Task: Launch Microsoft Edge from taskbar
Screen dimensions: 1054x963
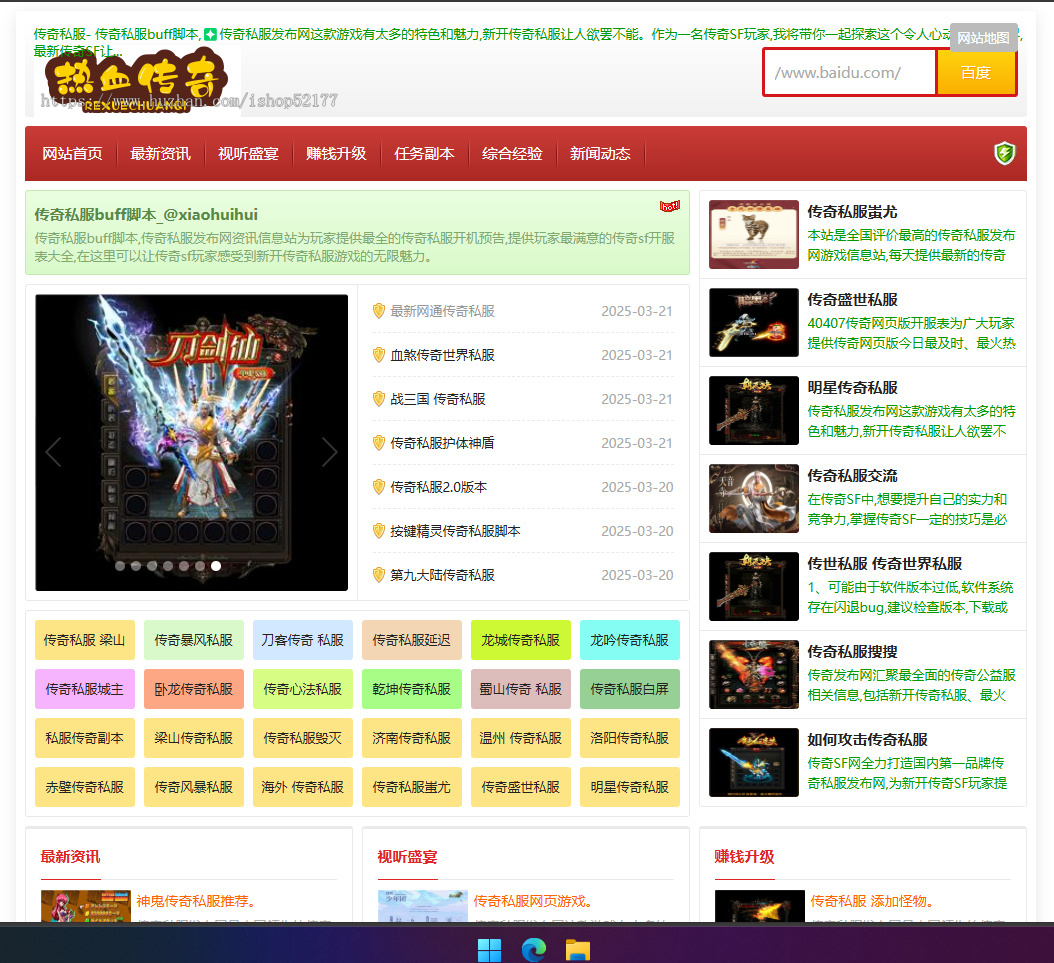Action: 534,950
